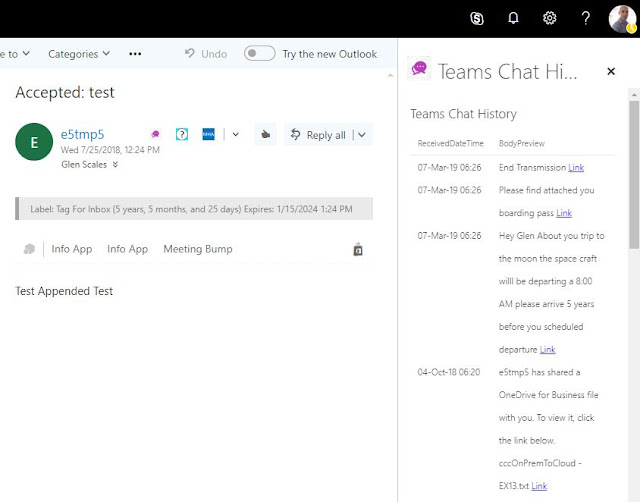Click the pin add-in bar icon
This screenshot has height=502, width=640.
click(x=358, y=249)
